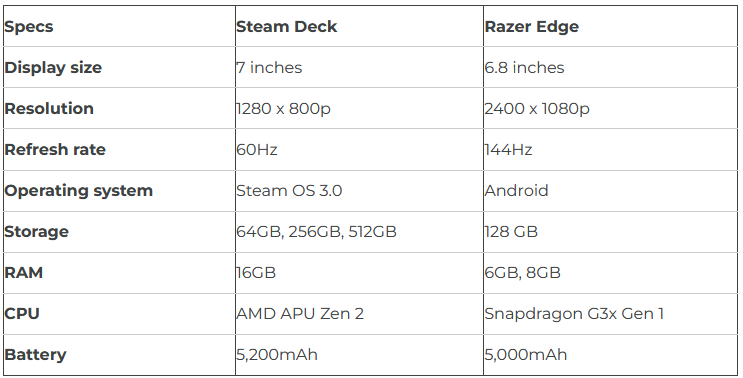Click the 7 inches cell

coord(359,67)
